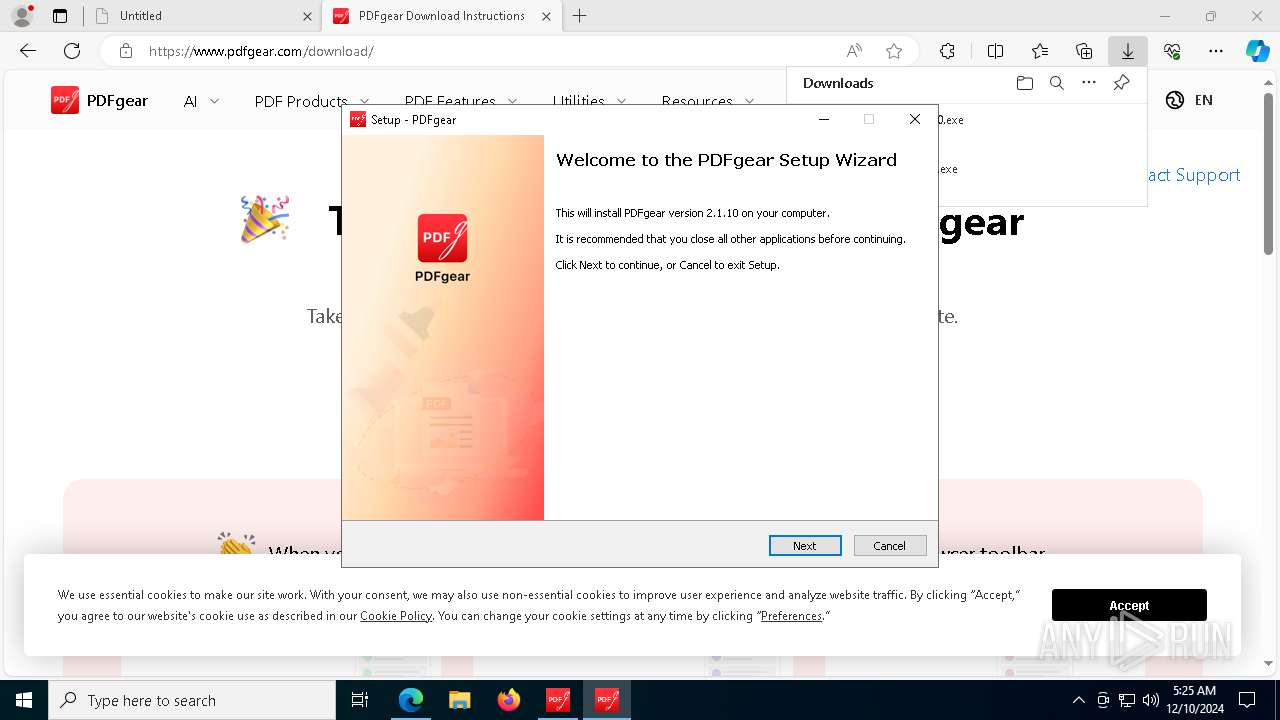Open Browser essentials heart icon
This screenshot has width=1280, height=720.
click(1172, 51)
